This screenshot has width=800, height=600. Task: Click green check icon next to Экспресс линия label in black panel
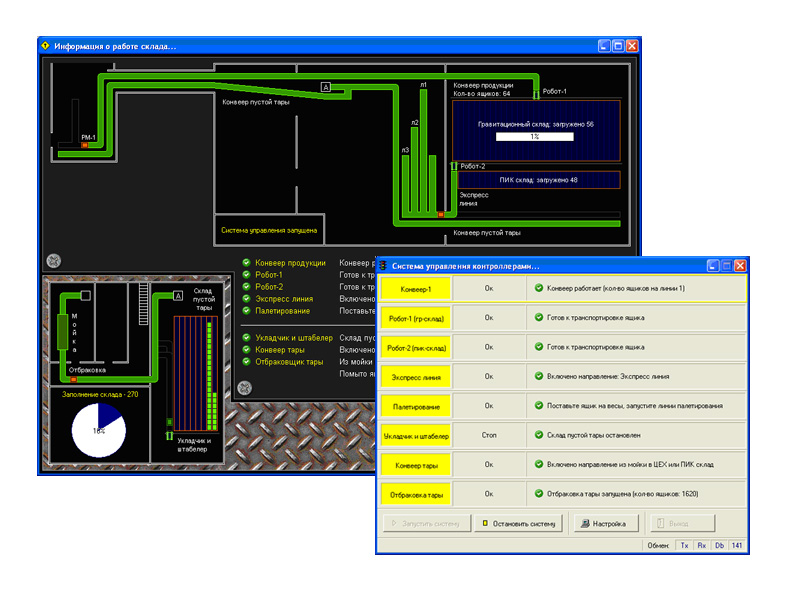tap(246, 298)
